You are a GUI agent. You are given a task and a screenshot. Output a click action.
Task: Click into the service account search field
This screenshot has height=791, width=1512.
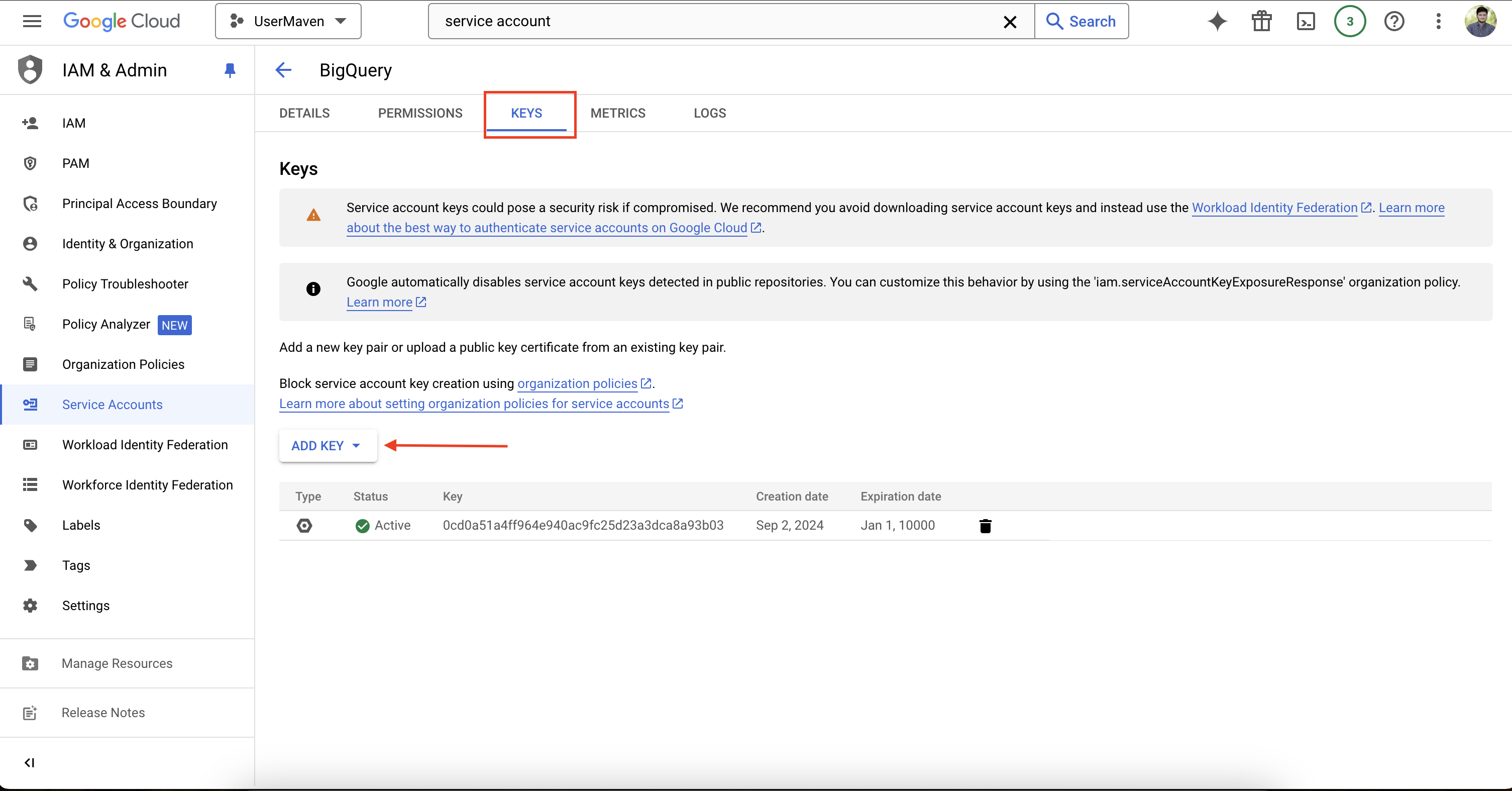(x=704, y=22)
